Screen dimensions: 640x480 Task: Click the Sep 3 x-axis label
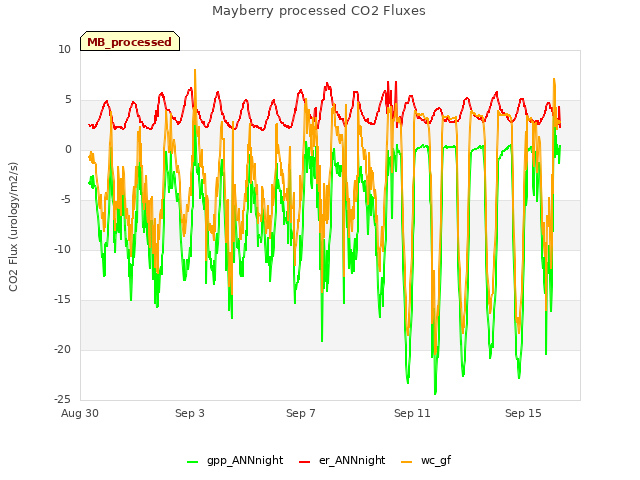coord(190,413)
